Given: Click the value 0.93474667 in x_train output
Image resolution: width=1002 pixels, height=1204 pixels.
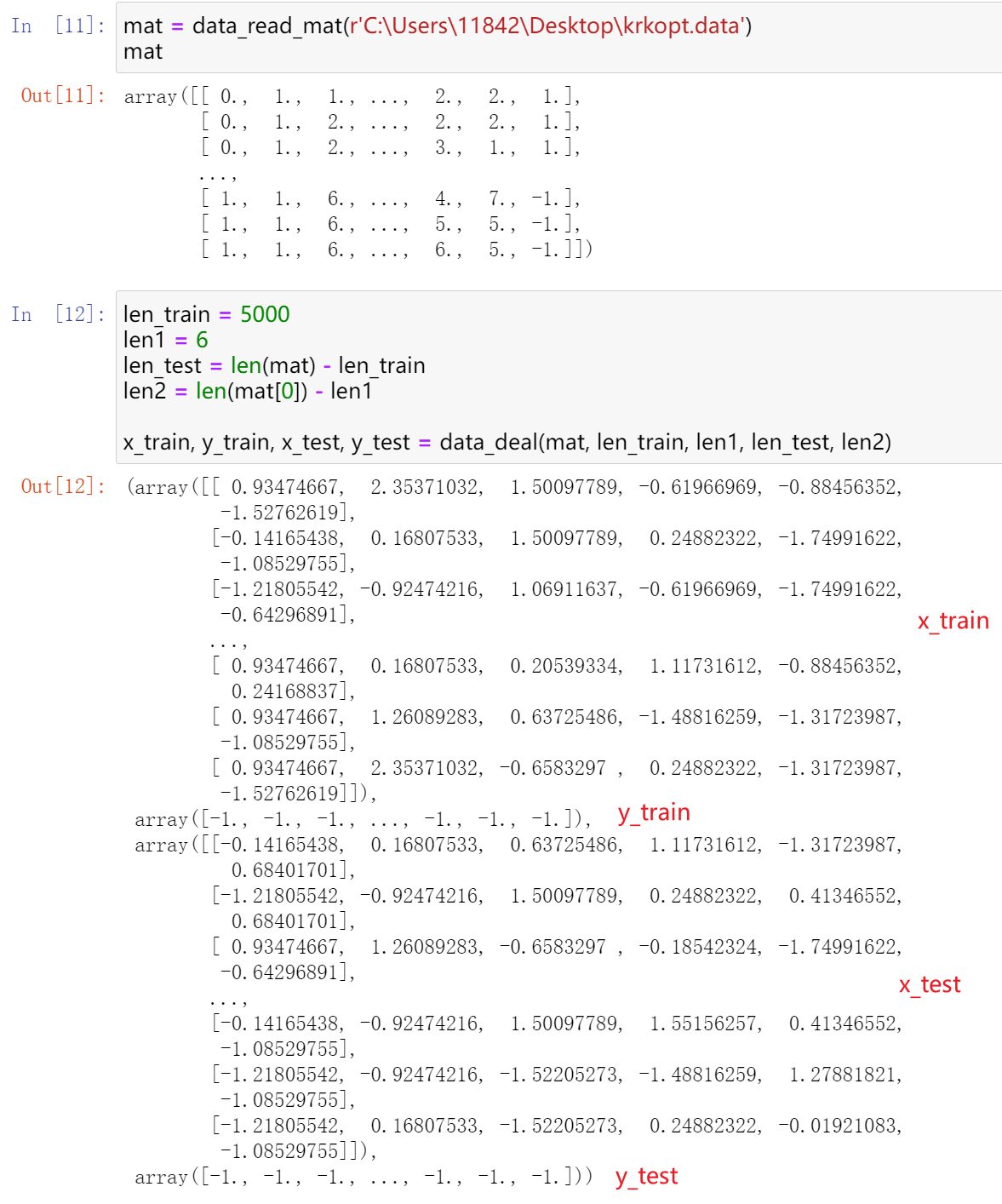Looking at the screenshot, I should point(281,487).
